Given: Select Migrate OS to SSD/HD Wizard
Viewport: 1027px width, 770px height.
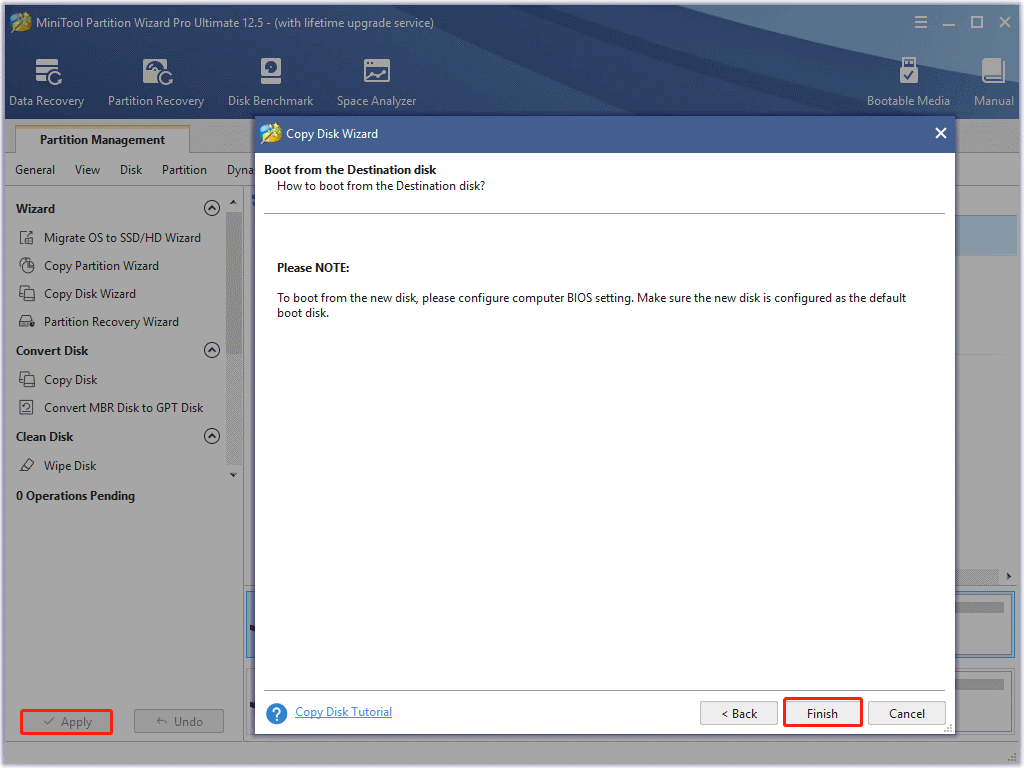Looking at the screenshot, I should 122,238.
